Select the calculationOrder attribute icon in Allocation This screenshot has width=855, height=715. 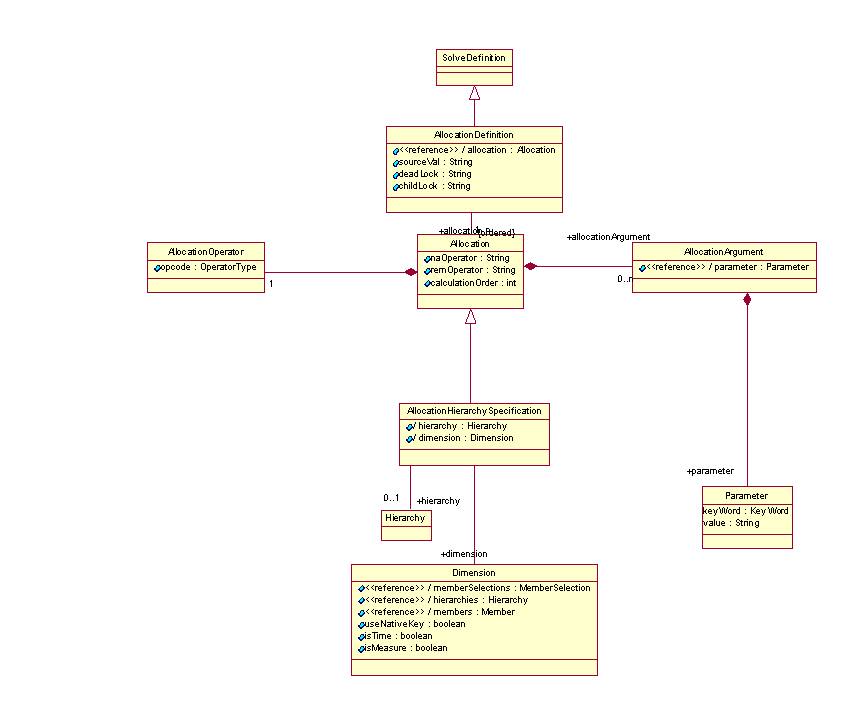[x=427, y=283]
